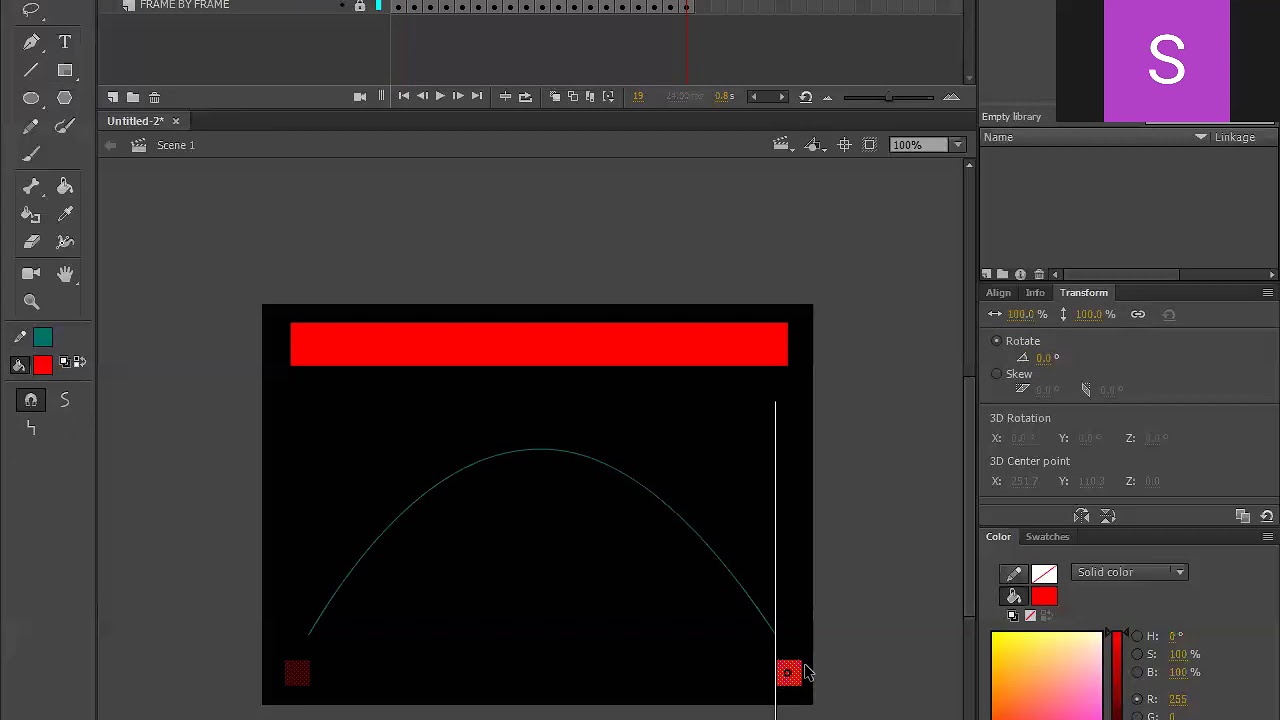The image size is (1280, 720).
Task: Select the Oval tool
Action: tap(31, 98)
